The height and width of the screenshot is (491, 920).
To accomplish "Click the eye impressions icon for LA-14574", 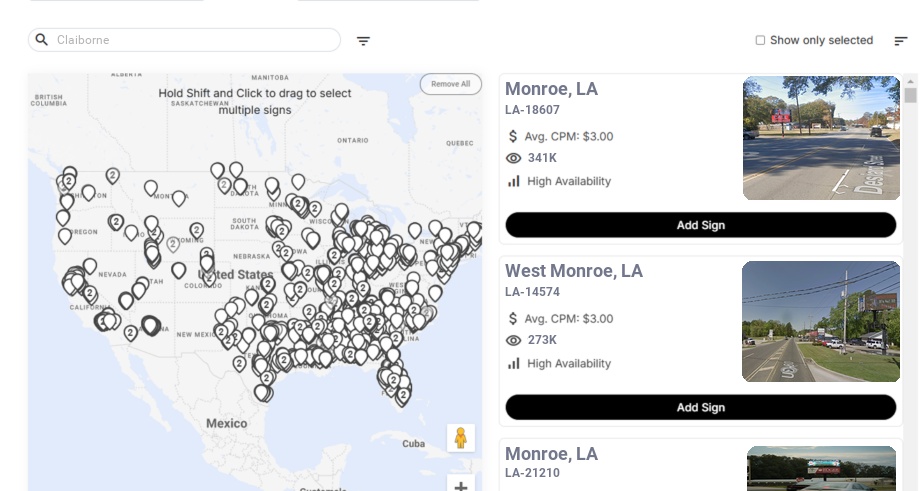I will click(x=514, y=340).
